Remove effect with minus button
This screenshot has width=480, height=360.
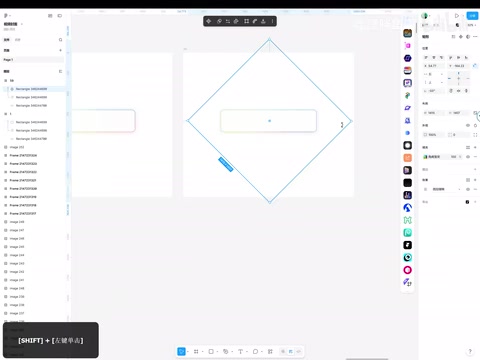click(475, 189)
